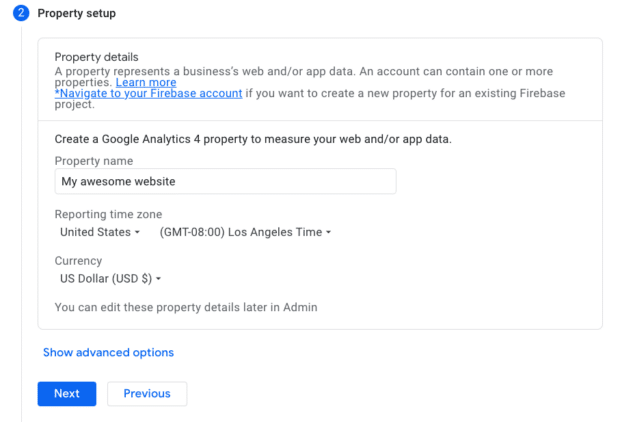Follow the Navigate to your Firebase account link
Viewport: 620px width, 422px height.
click(x=148, y=94)
